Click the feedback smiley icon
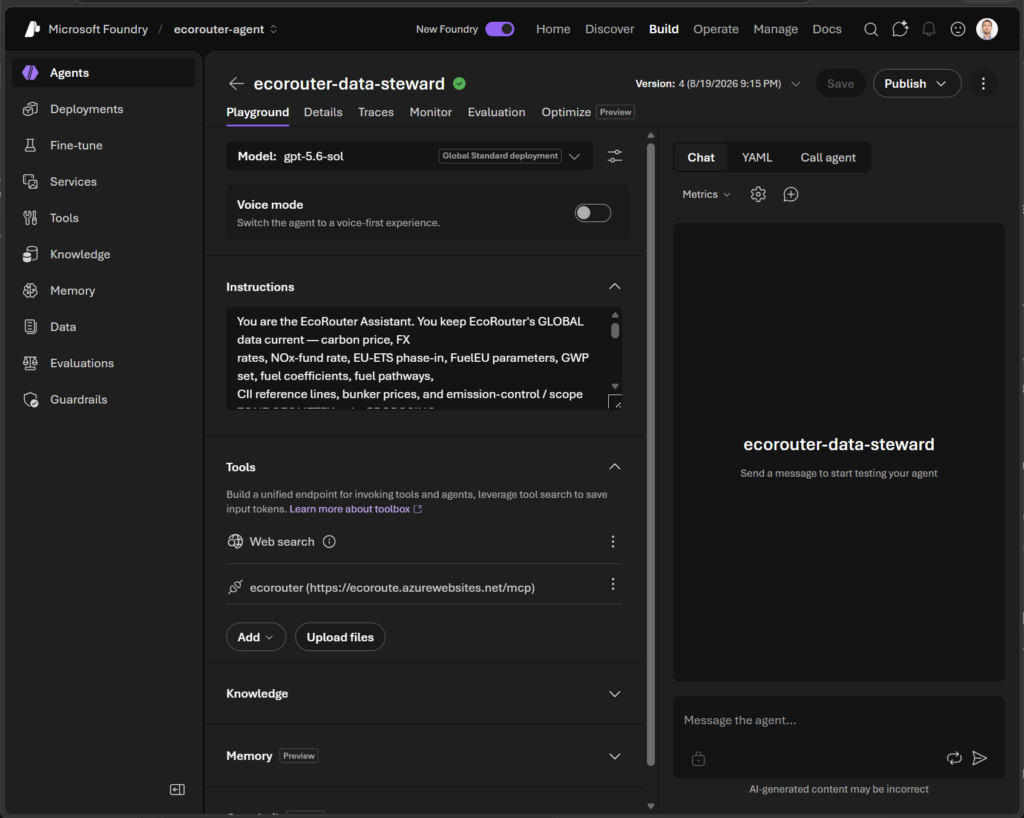This screenshot has height=818, width=1024. pos(957,29)
